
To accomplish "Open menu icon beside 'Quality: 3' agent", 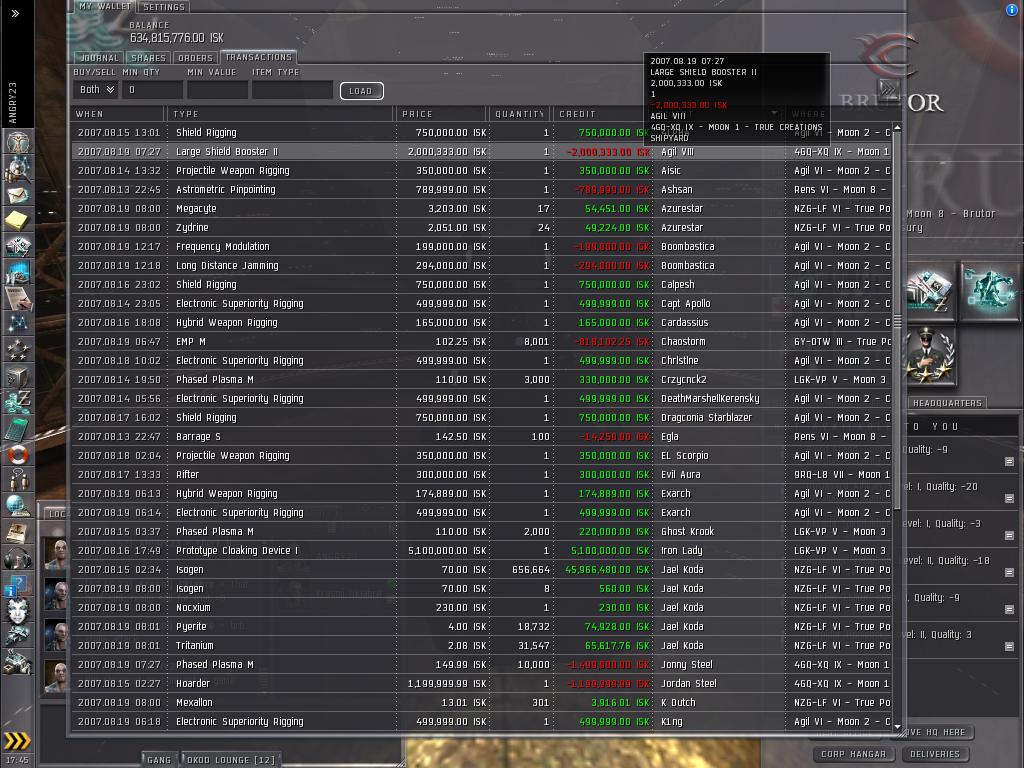I will click(x=1009, y=647).
